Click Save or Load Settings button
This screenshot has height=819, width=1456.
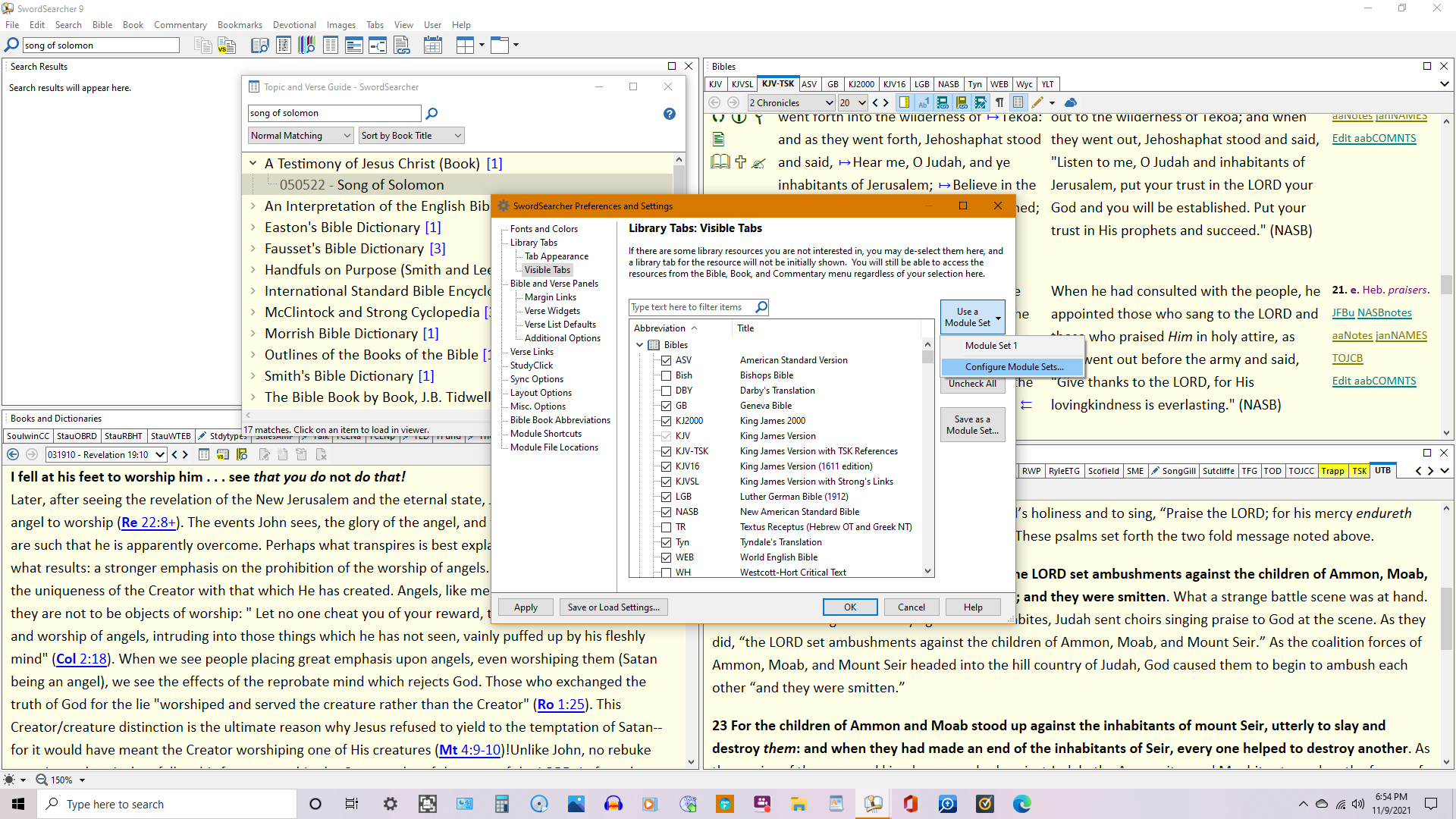pos(613,607)
